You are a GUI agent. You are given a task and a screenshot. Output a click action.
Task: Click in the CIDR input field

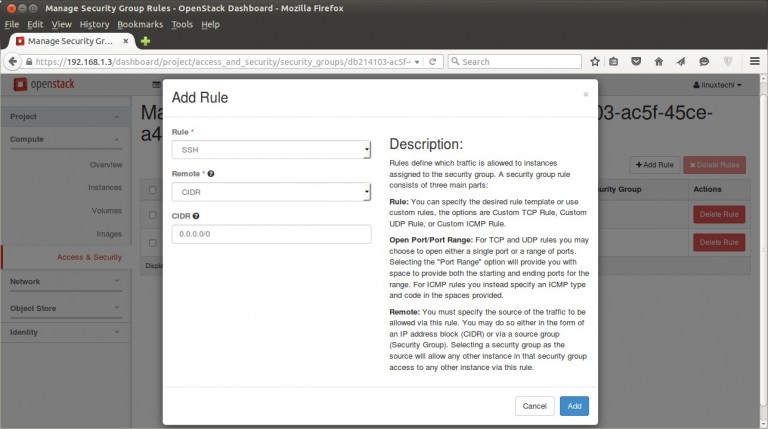tap(270, 235)
